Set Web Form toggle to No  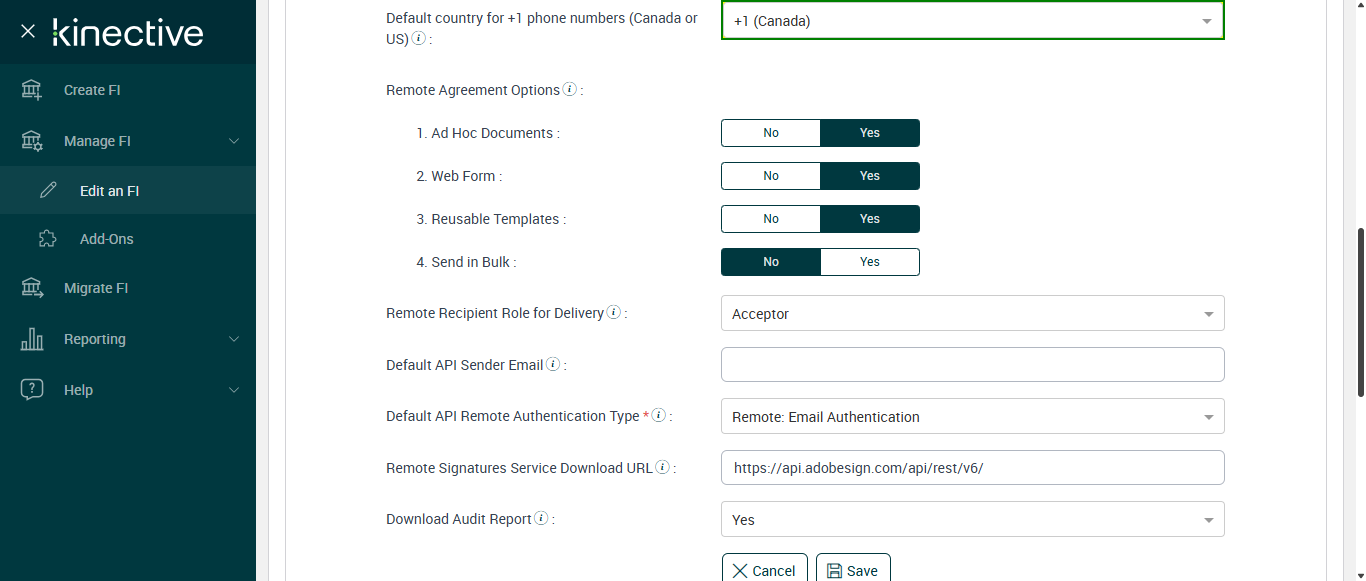pyautogui.click(x=771, y=176)
